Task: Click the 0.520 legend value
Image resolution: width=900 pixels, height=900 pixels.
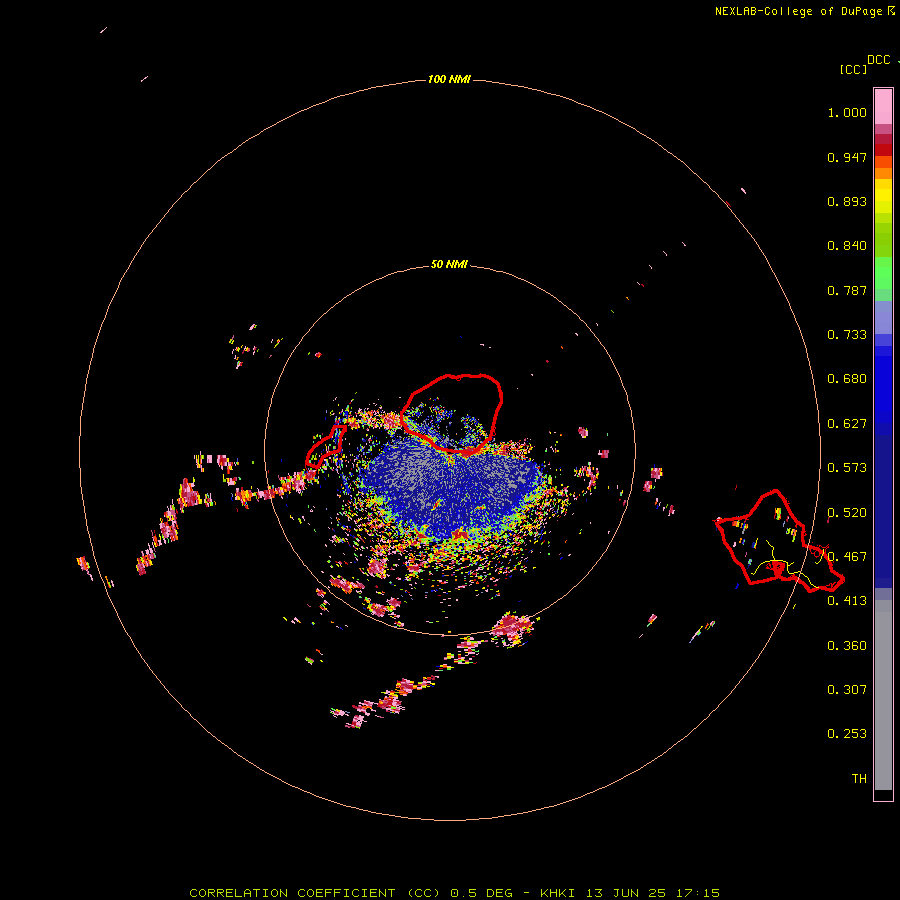Action: coord(847,513)
